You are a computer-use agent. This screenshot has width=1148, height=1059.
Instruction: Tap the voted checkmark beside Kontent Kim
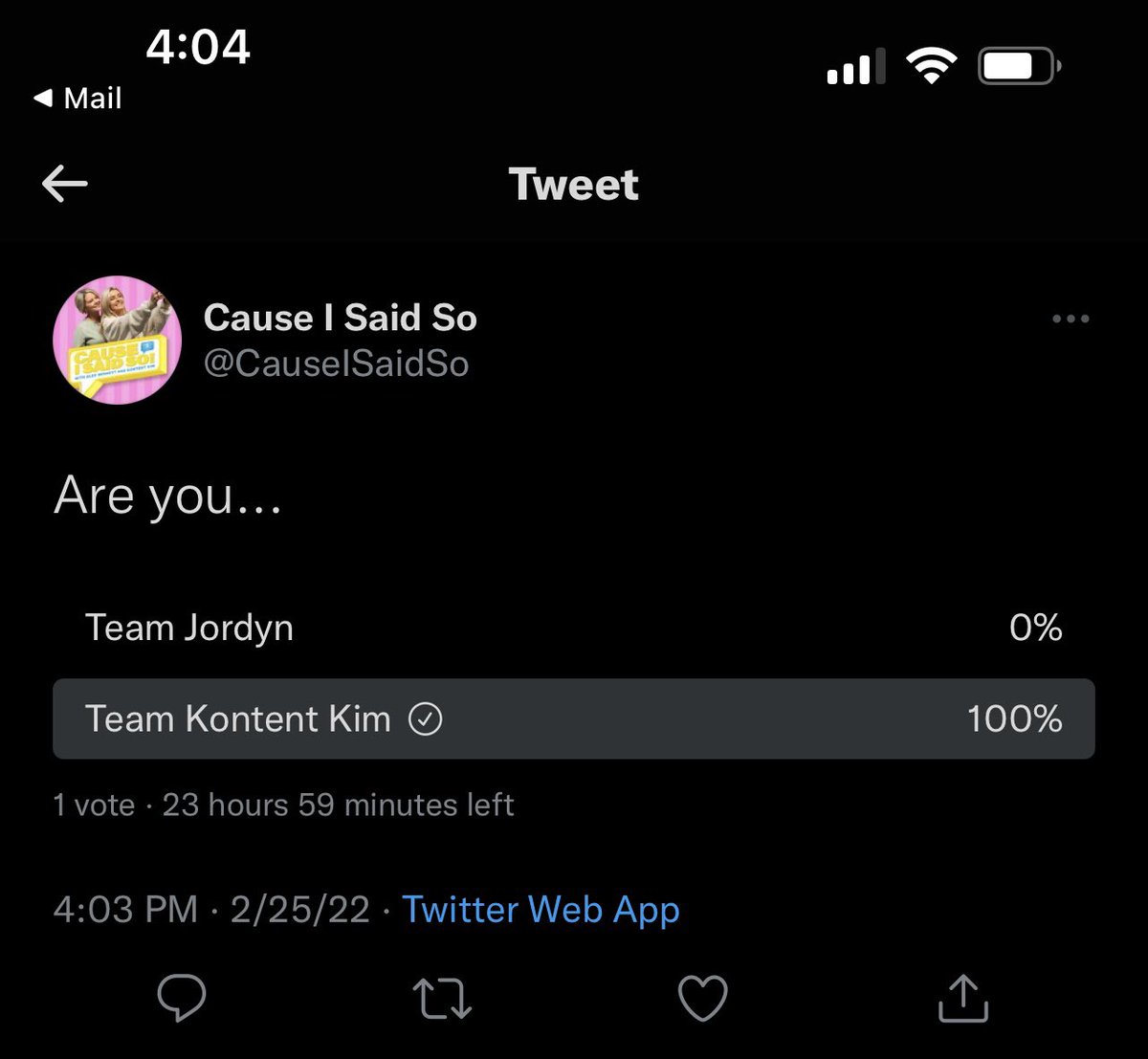pyautogui.click(x=426, y=718)
